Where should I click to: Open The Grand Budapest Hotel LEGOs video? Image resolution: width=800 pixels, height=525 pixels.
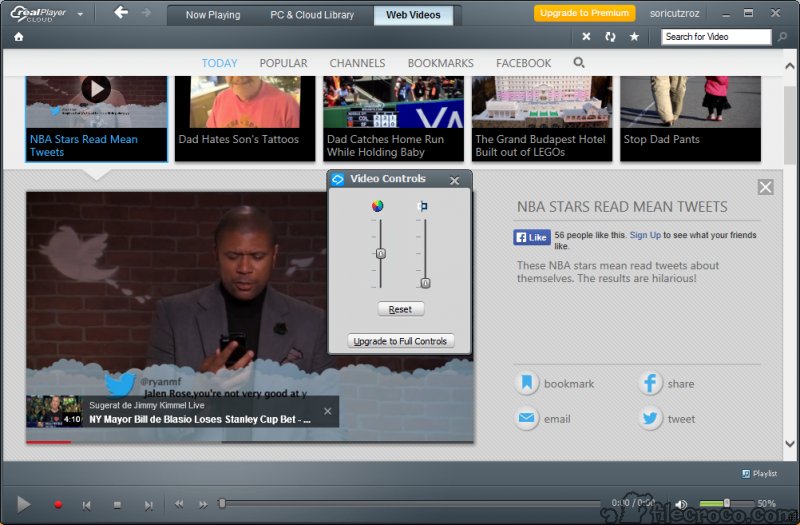click(x=542, y=118)
